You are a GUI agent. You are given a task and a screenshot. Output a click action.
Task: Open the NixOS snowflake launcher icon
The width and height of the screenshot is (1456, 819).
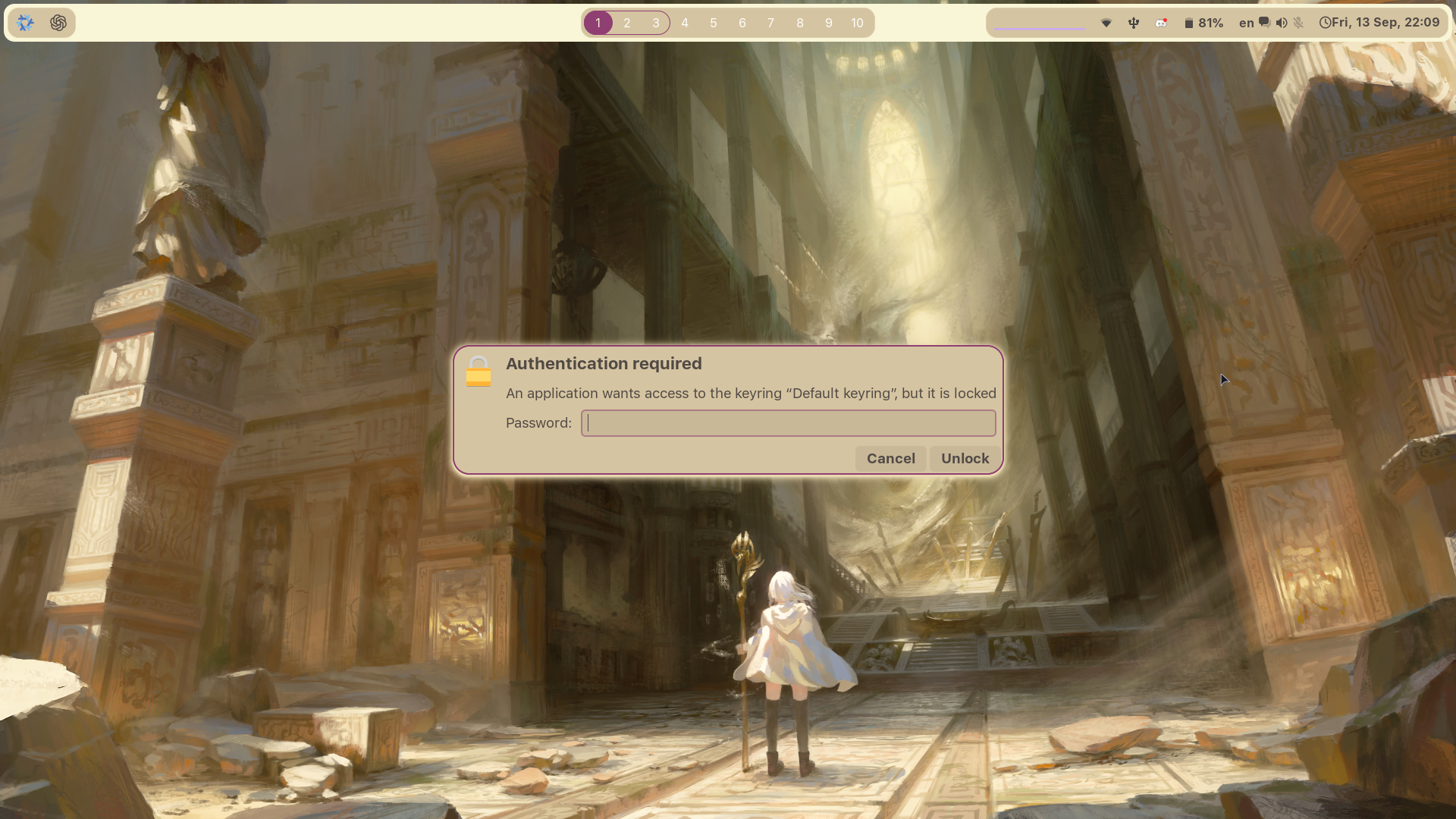25,23
